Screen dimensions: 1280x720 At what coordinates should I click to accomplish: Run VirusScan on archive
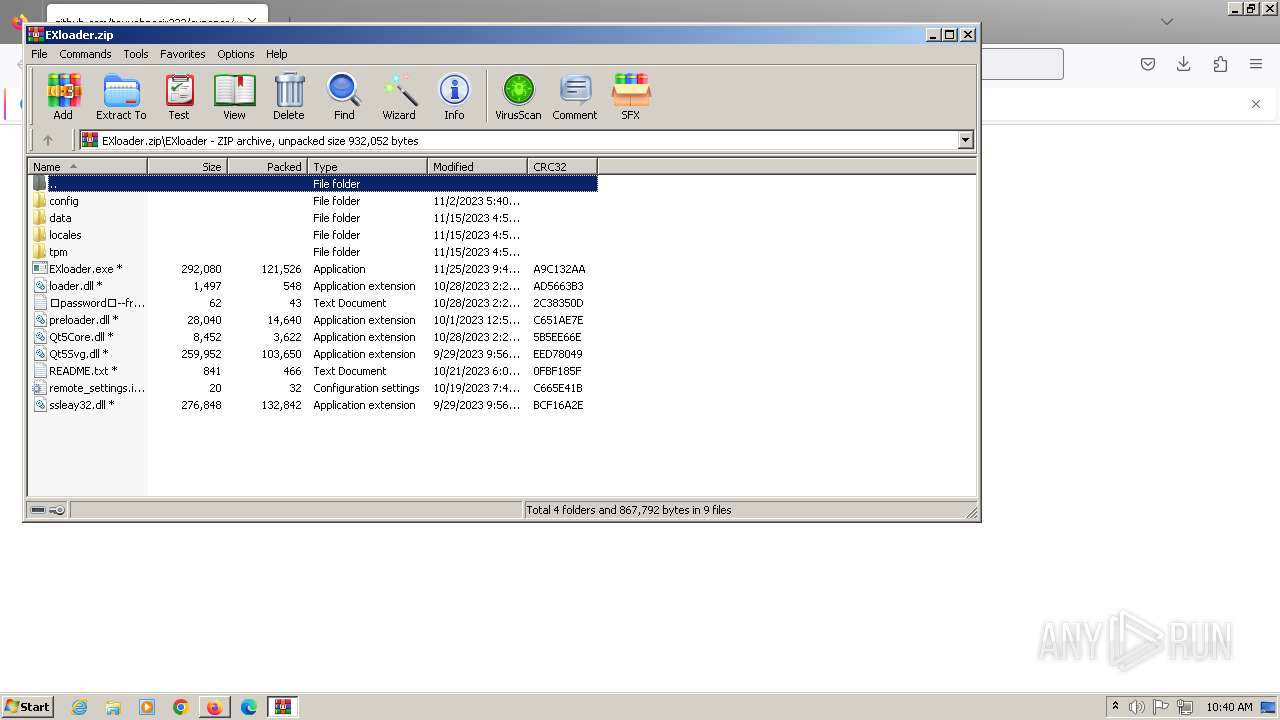[x=518, y=97]
